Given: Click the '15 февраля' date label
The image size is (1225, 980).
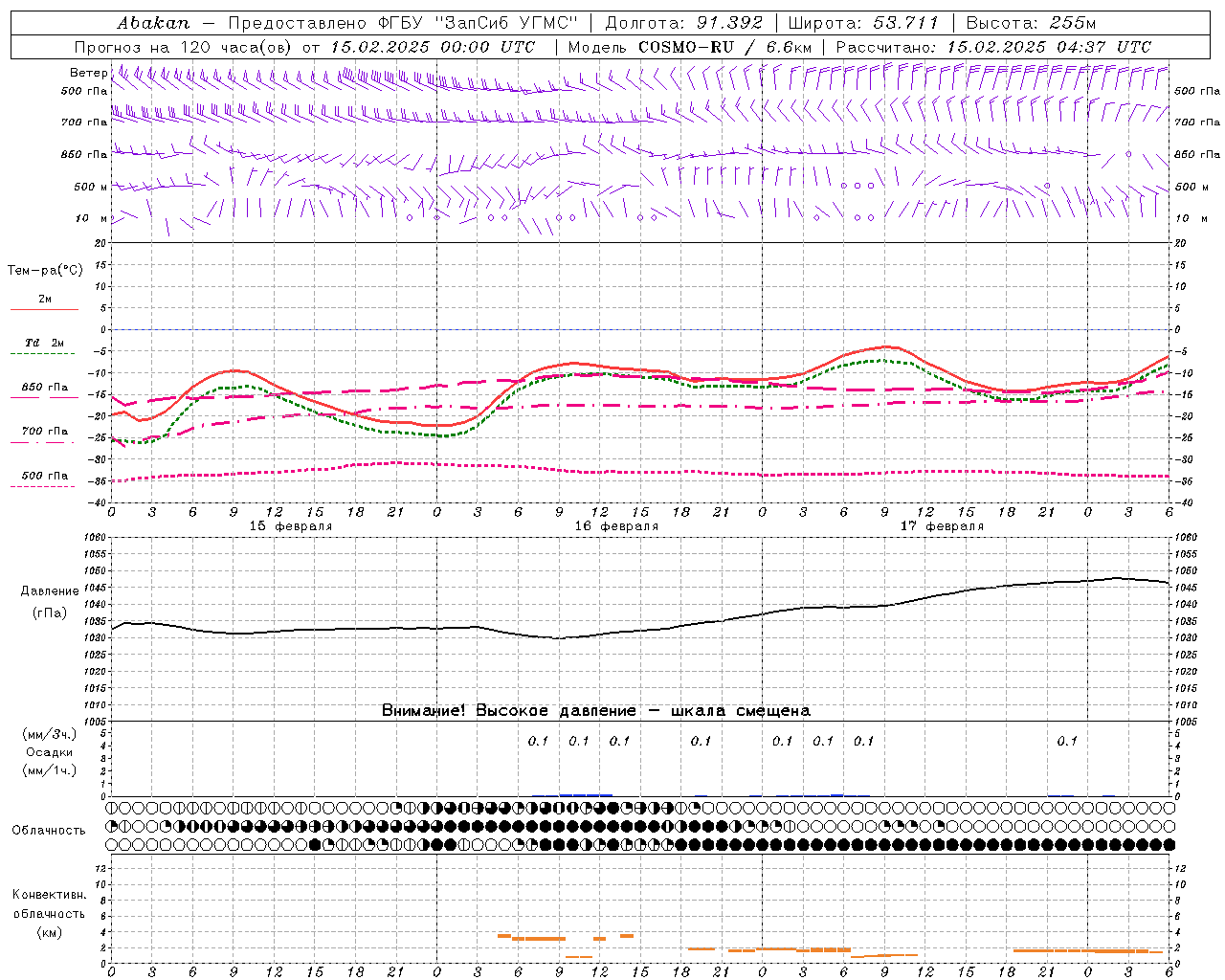Looking at the screenshot, I should 291,526.
